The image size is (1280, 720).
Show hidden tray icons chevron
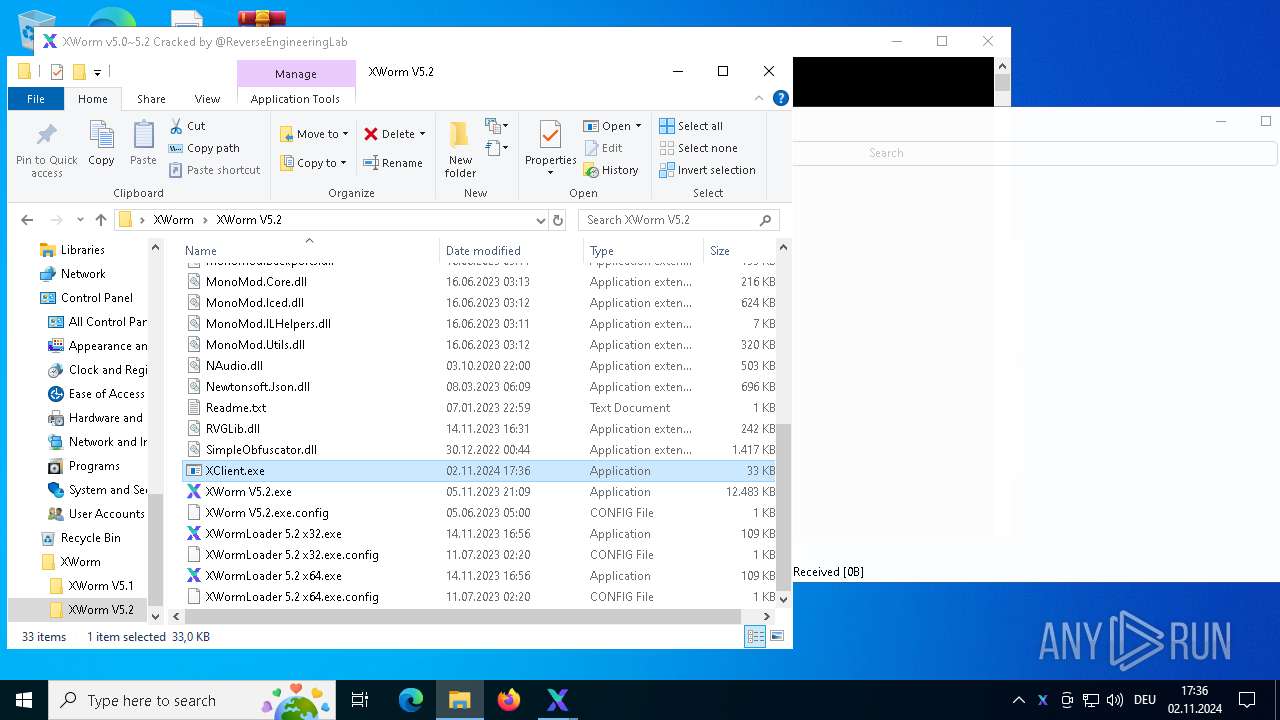pos(1019,700)
